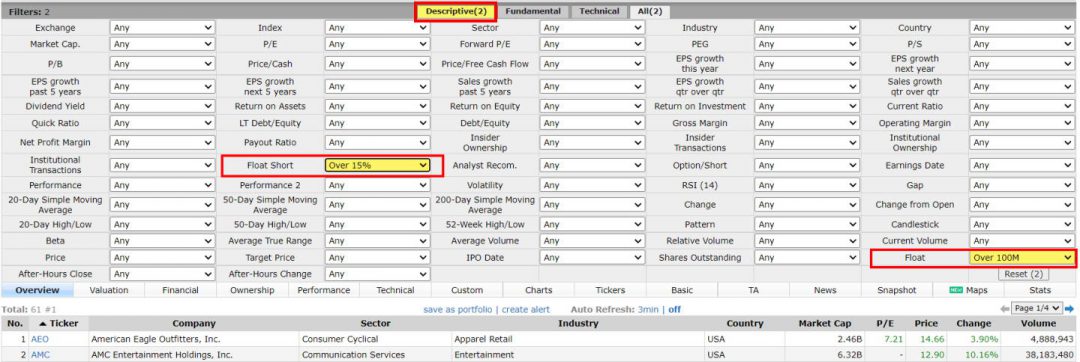
Task: Switch to the Valuation view tab
Action: [109, 290]
